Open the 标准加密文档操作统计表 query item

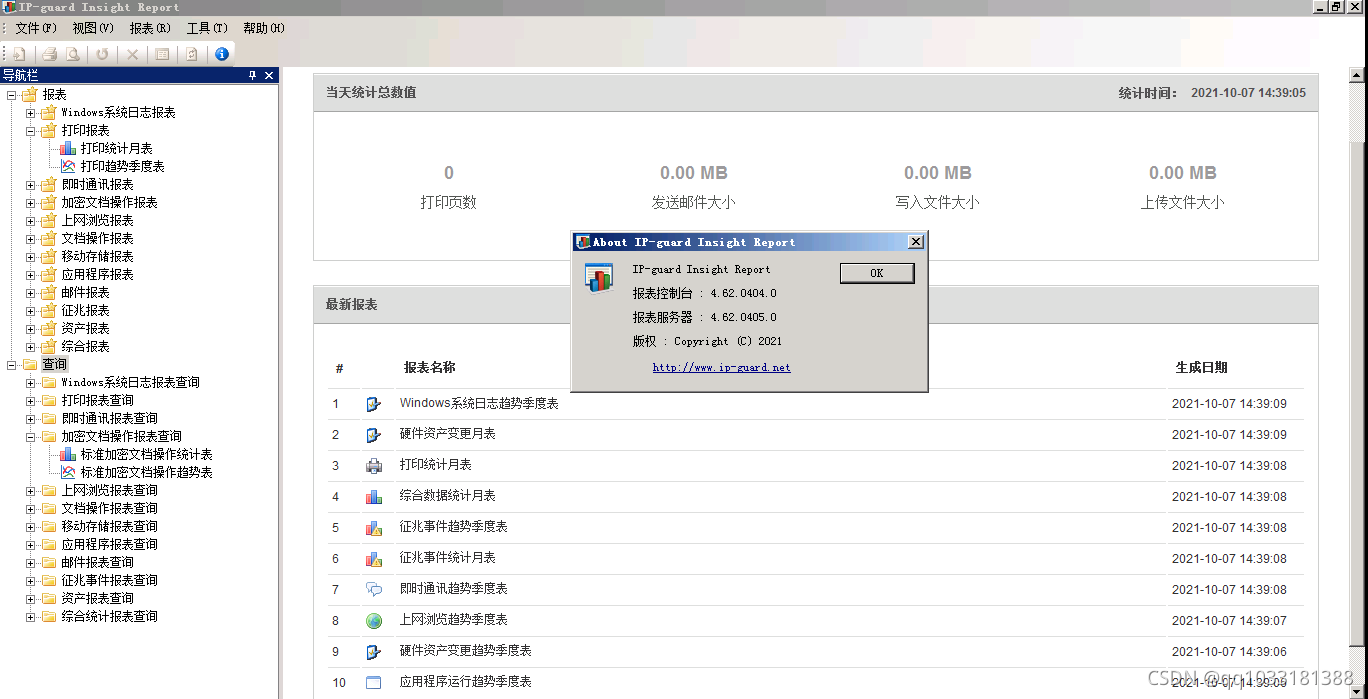tap(136, 454)
